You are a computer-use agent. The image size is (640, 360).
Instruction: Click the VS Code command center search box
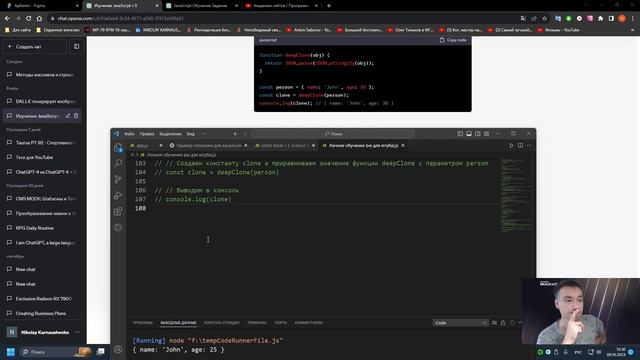tap(333, 133)
